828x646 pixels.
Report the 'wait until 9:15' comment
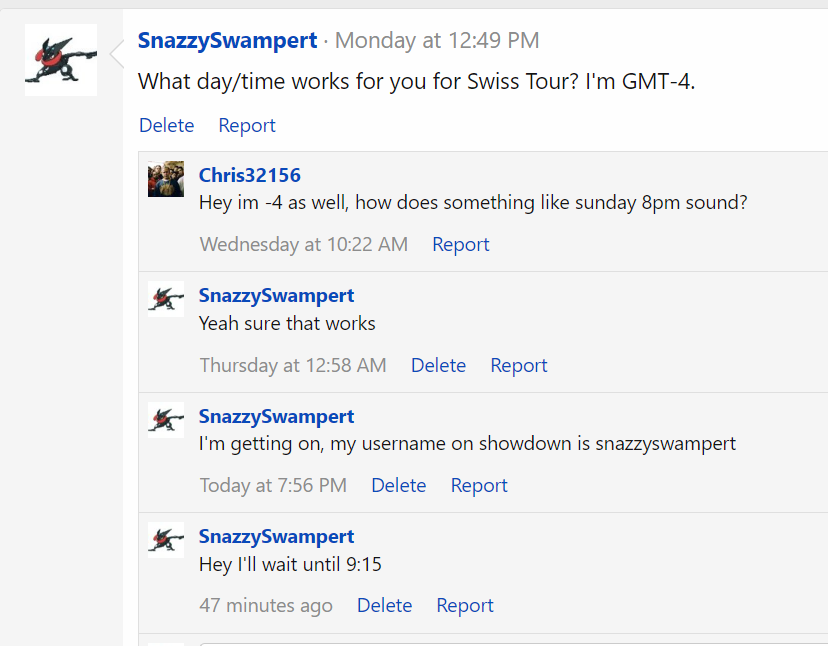tap(464, 605)
